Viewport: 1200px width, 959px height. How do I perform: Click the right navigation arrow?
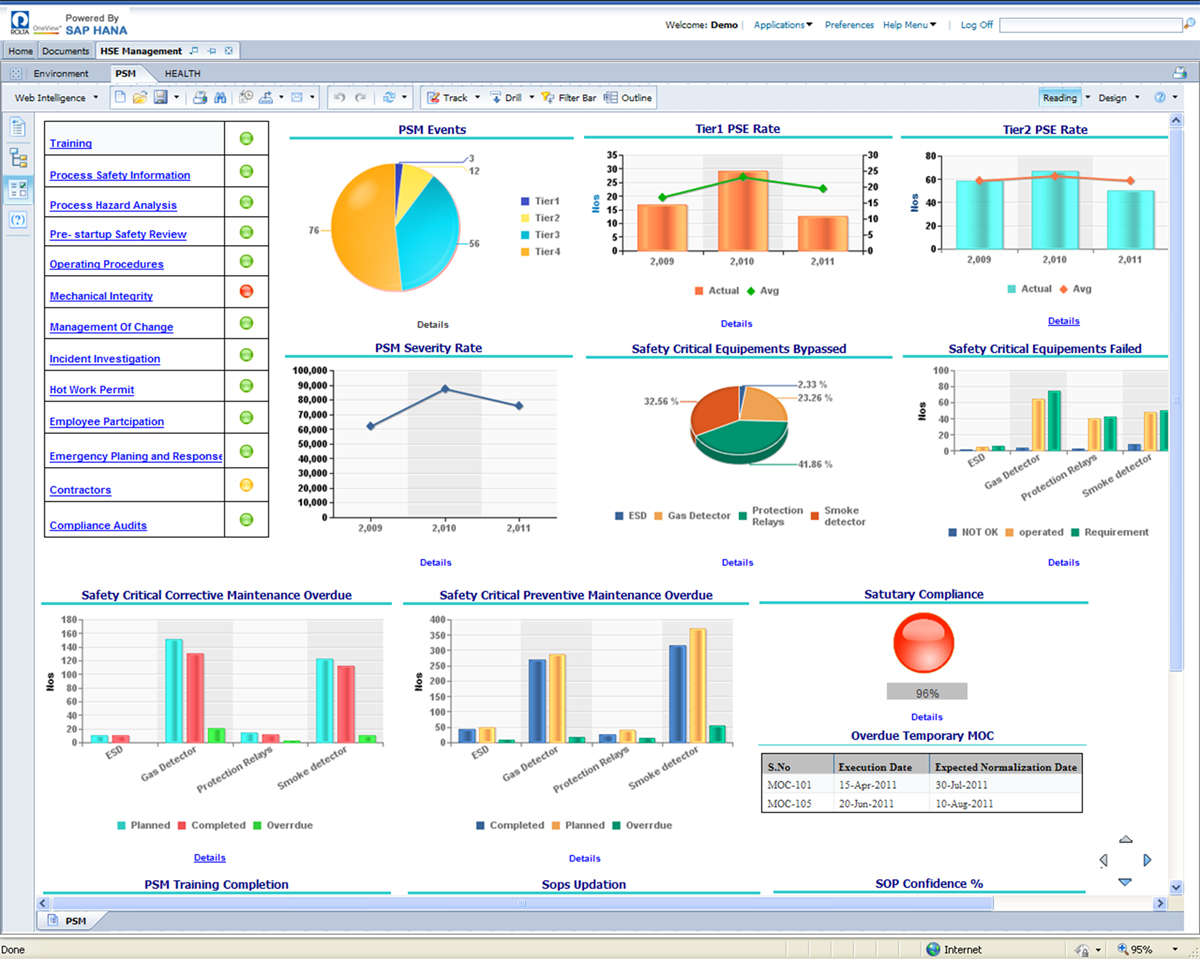(x=1147, y=860)
